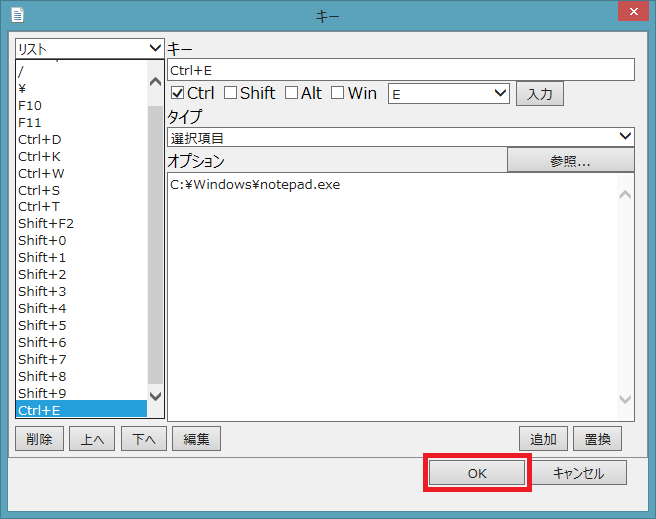Check the Alt modifier checkbox
Image resolution: width=656 pixels, height=519 pixels.
click(x=292, y=93)
